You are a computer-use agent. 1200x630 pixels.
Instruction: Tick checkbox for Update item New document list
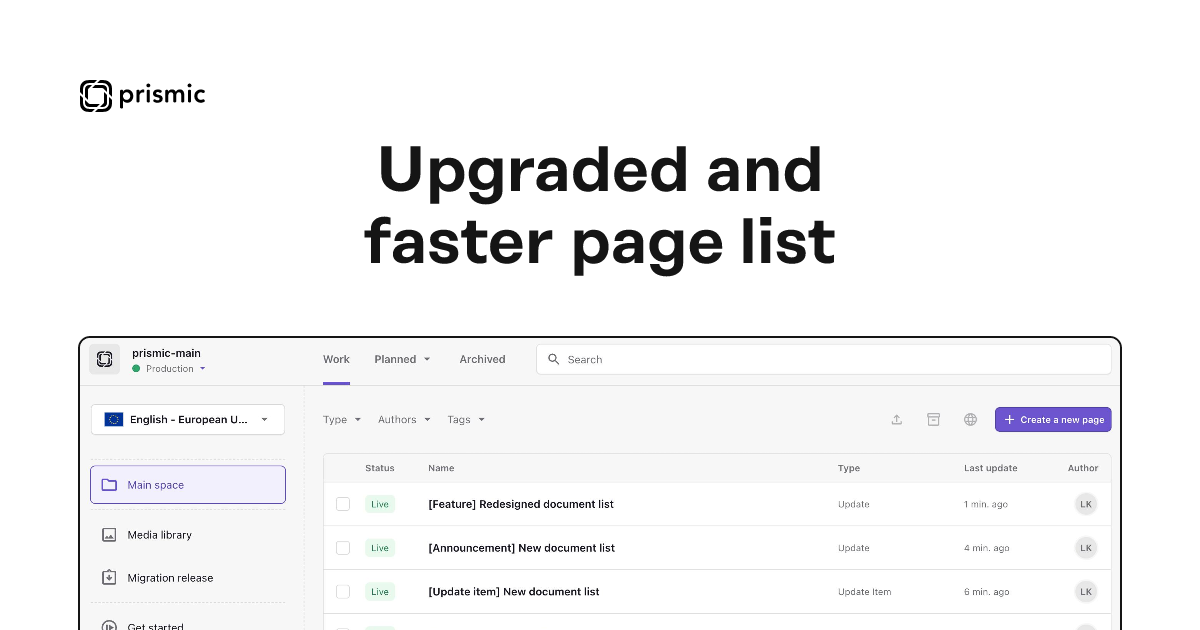[343, 592]
